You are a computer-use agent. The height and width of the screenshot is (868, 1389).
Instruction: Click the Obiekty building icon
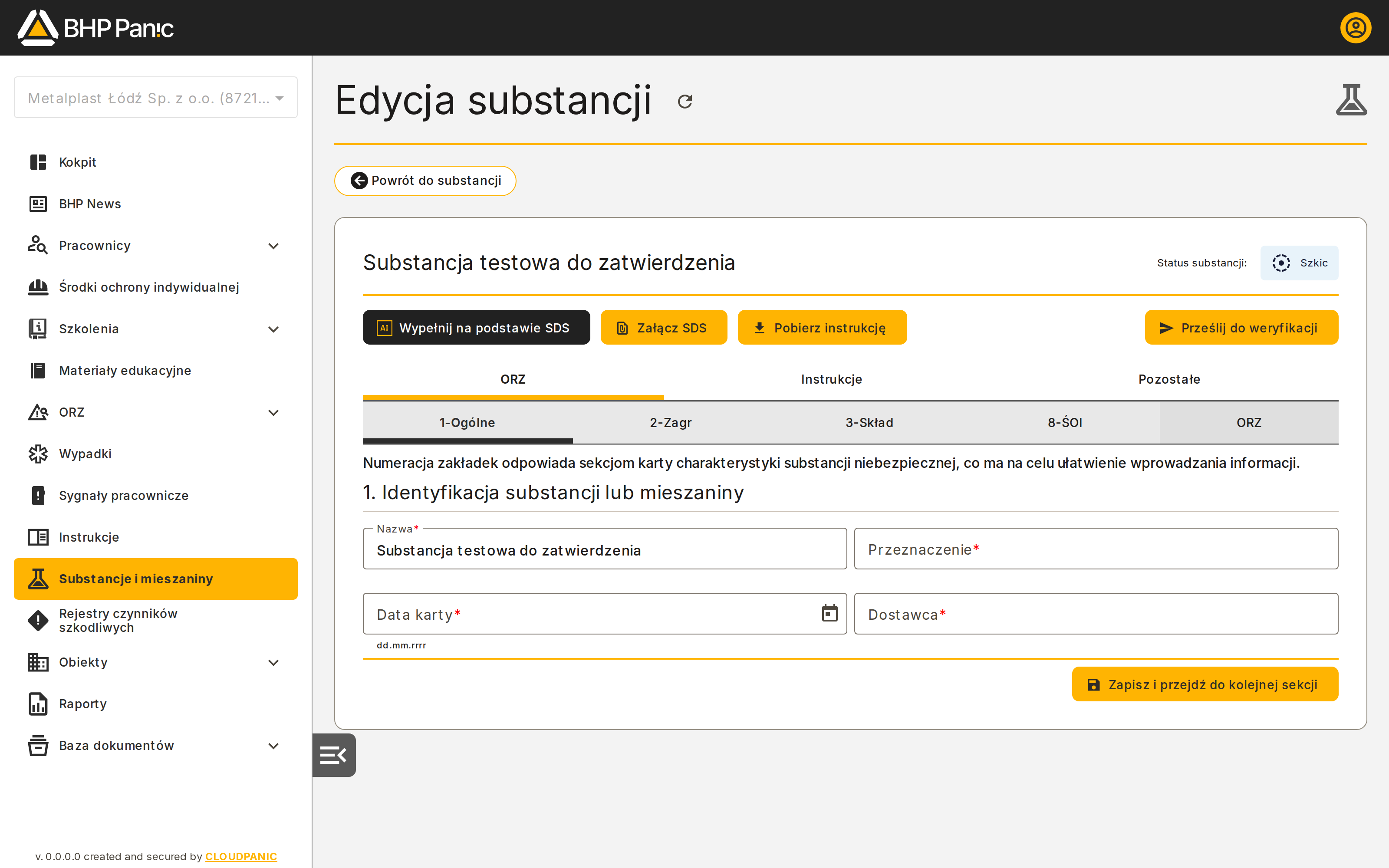[38, 662]
